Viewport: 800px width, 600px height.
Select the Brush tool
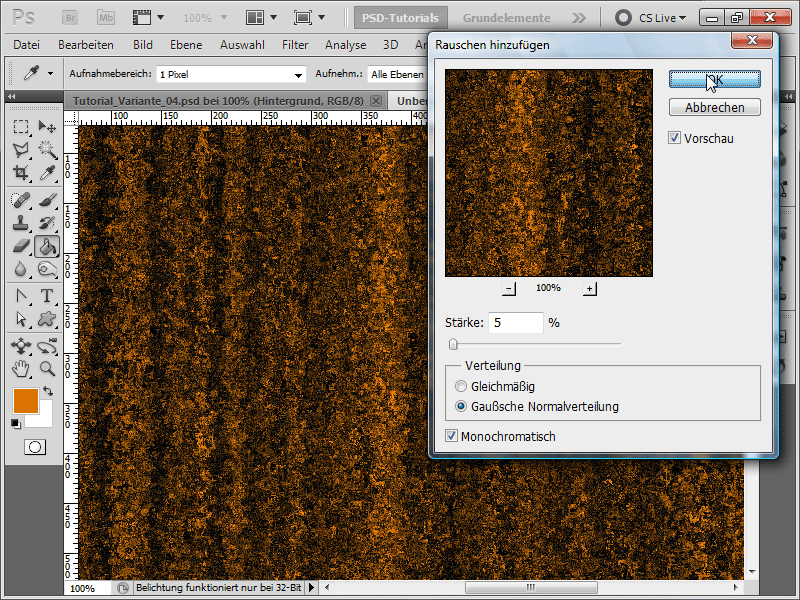(x=47, y=200)
